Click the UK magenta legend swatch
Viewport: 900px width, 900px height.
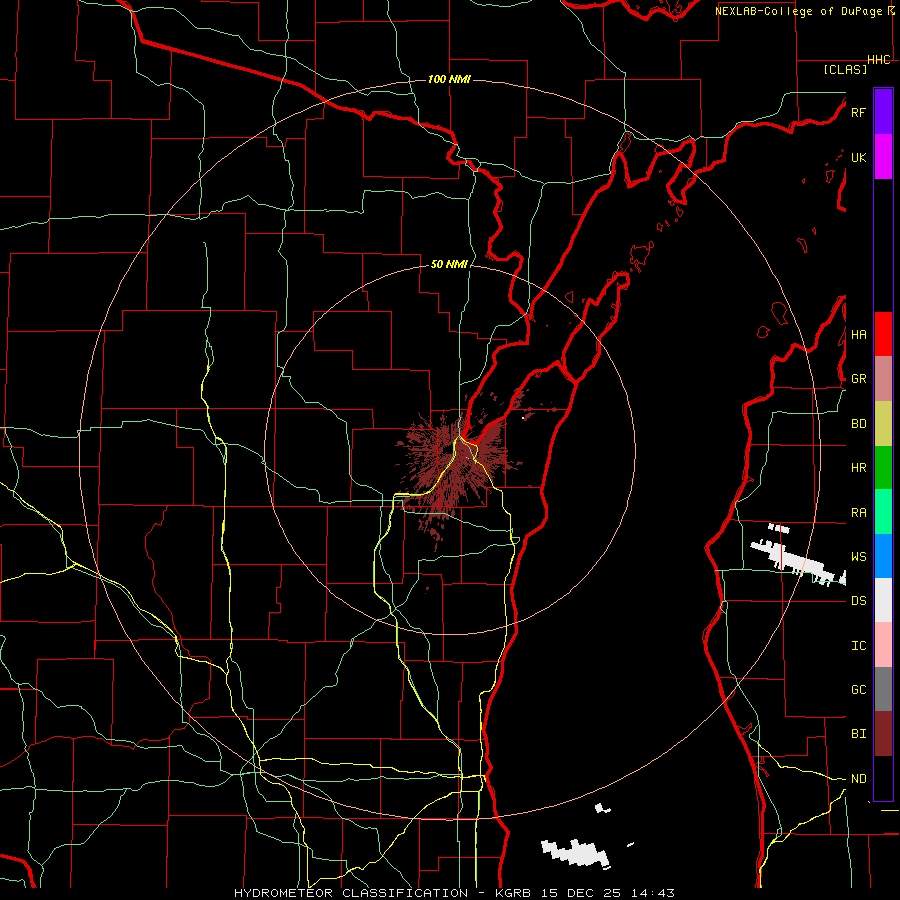[883, 157]
